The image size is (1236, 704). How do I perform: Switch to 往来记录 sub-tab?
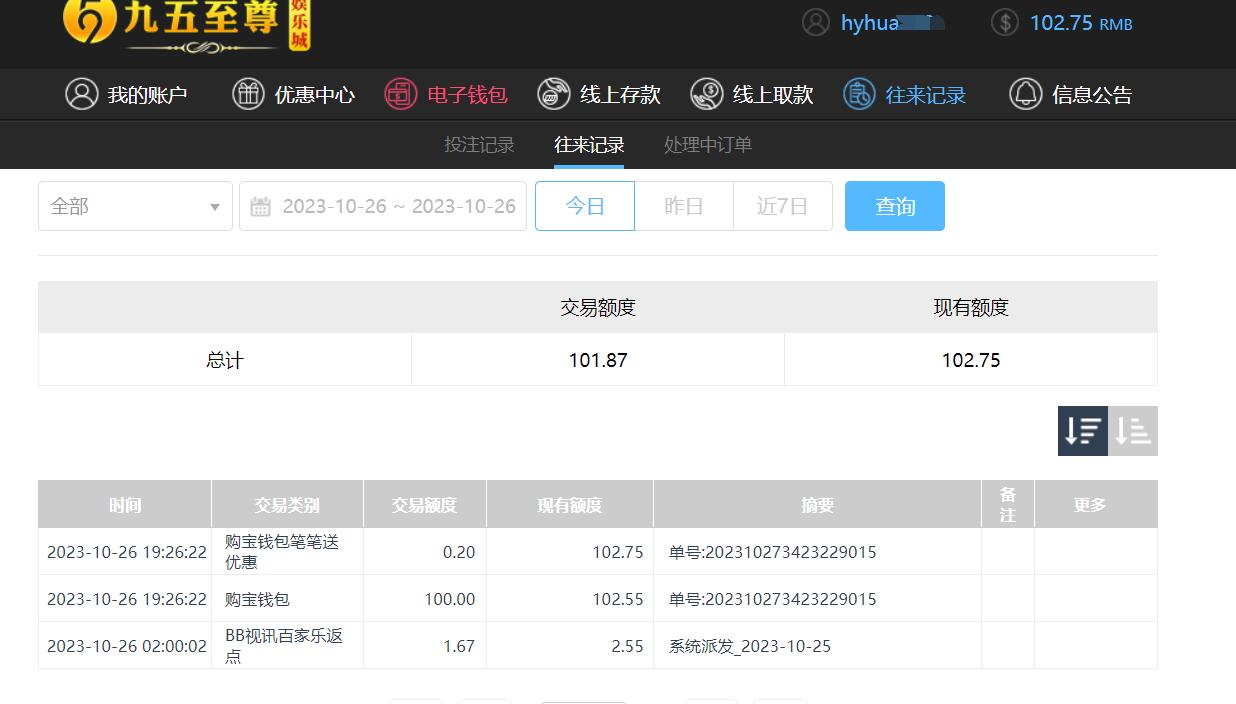[589, 145]
